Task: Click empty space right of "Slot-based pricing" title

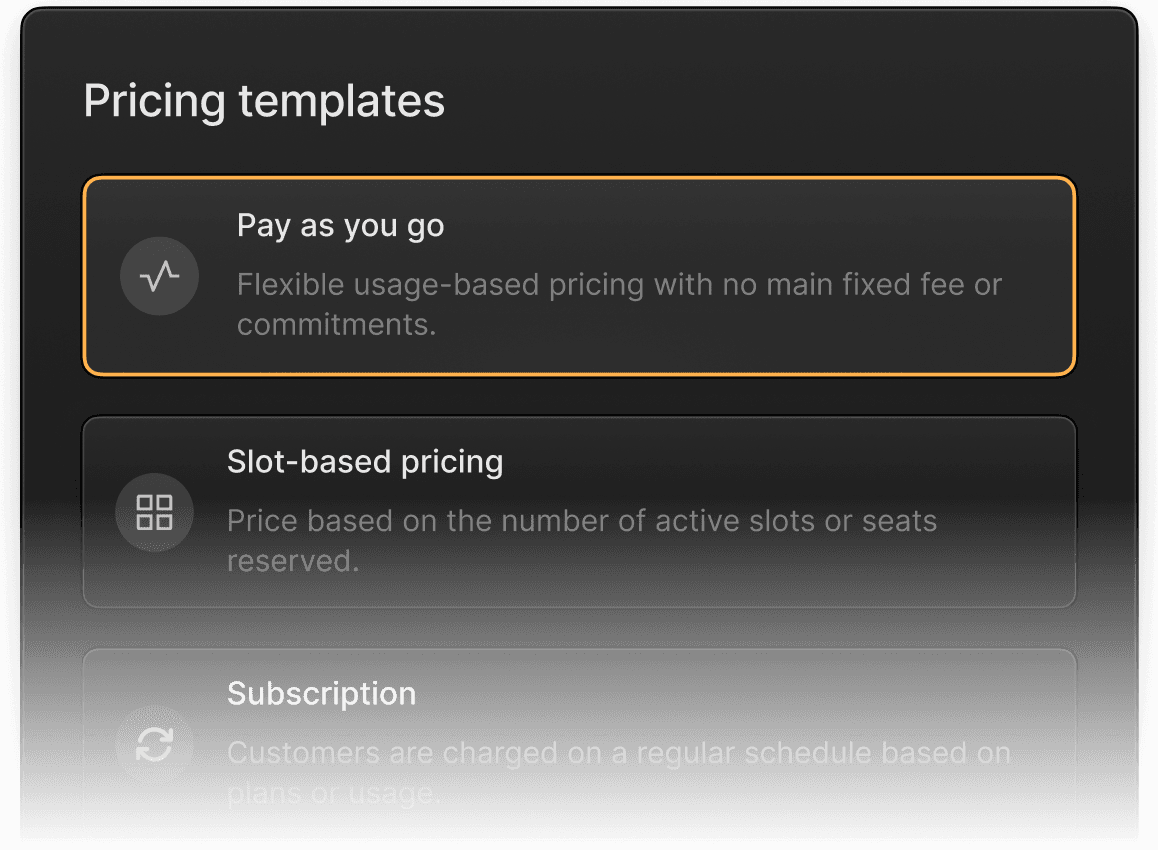Action: (780, 462)
